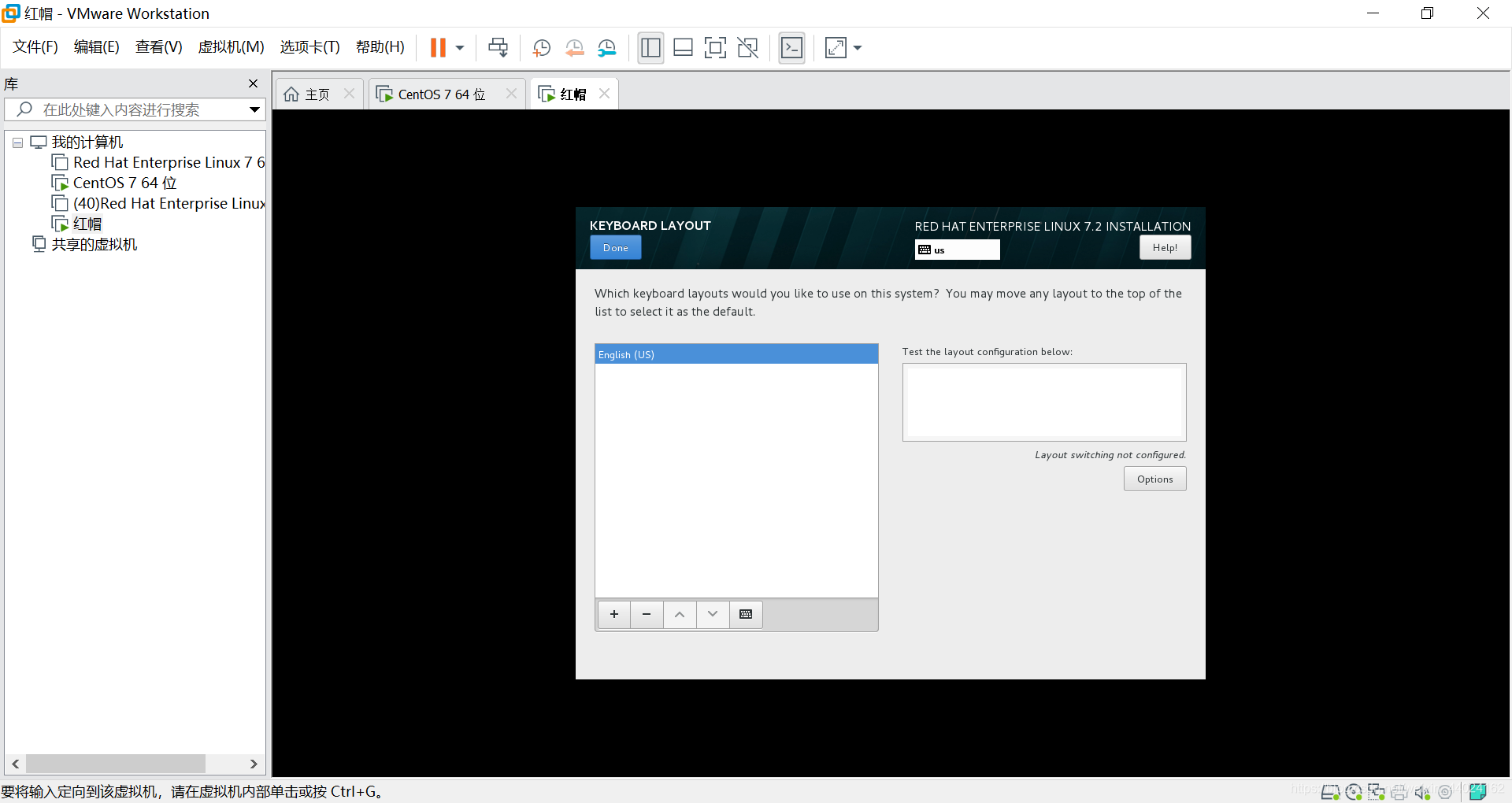Image resolution: width=1512 pixels, height=803 pixels.
Task: Click the pause virtual machine icon
Action: (x=438, y=48)
